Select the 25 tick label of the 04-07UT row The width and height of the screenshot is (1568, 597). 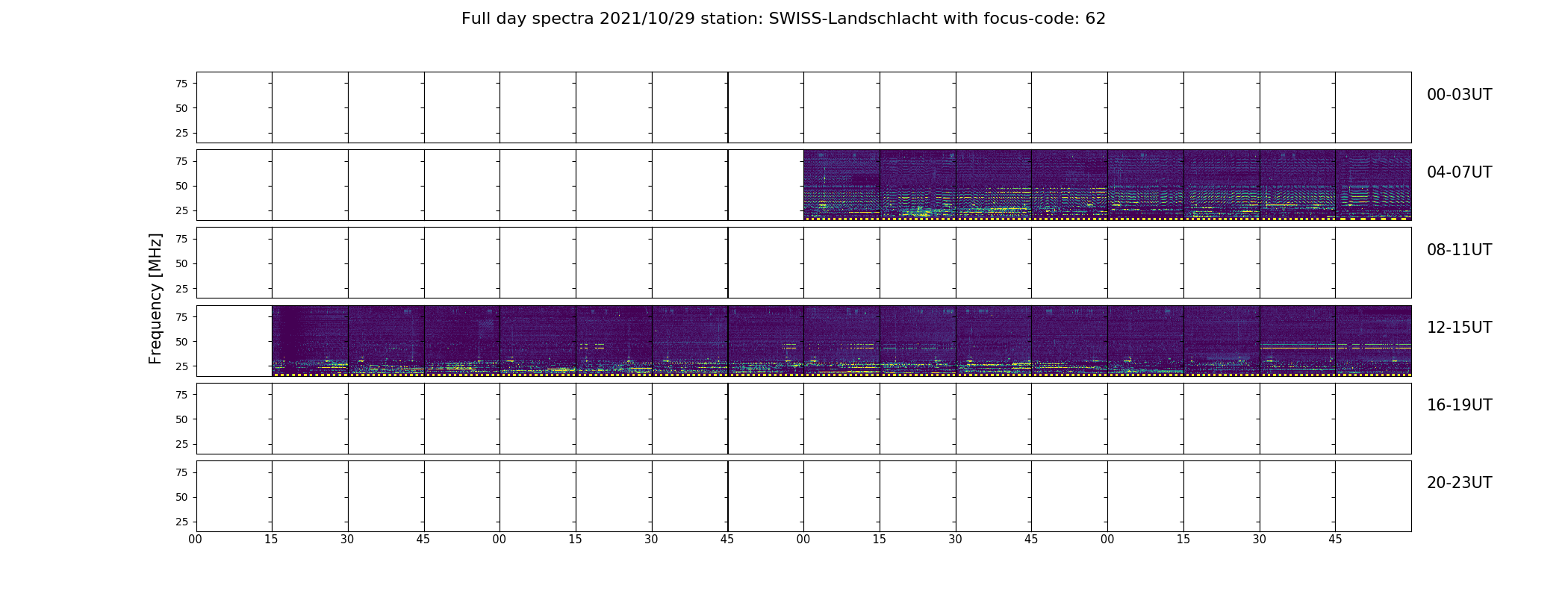(181, 210)
